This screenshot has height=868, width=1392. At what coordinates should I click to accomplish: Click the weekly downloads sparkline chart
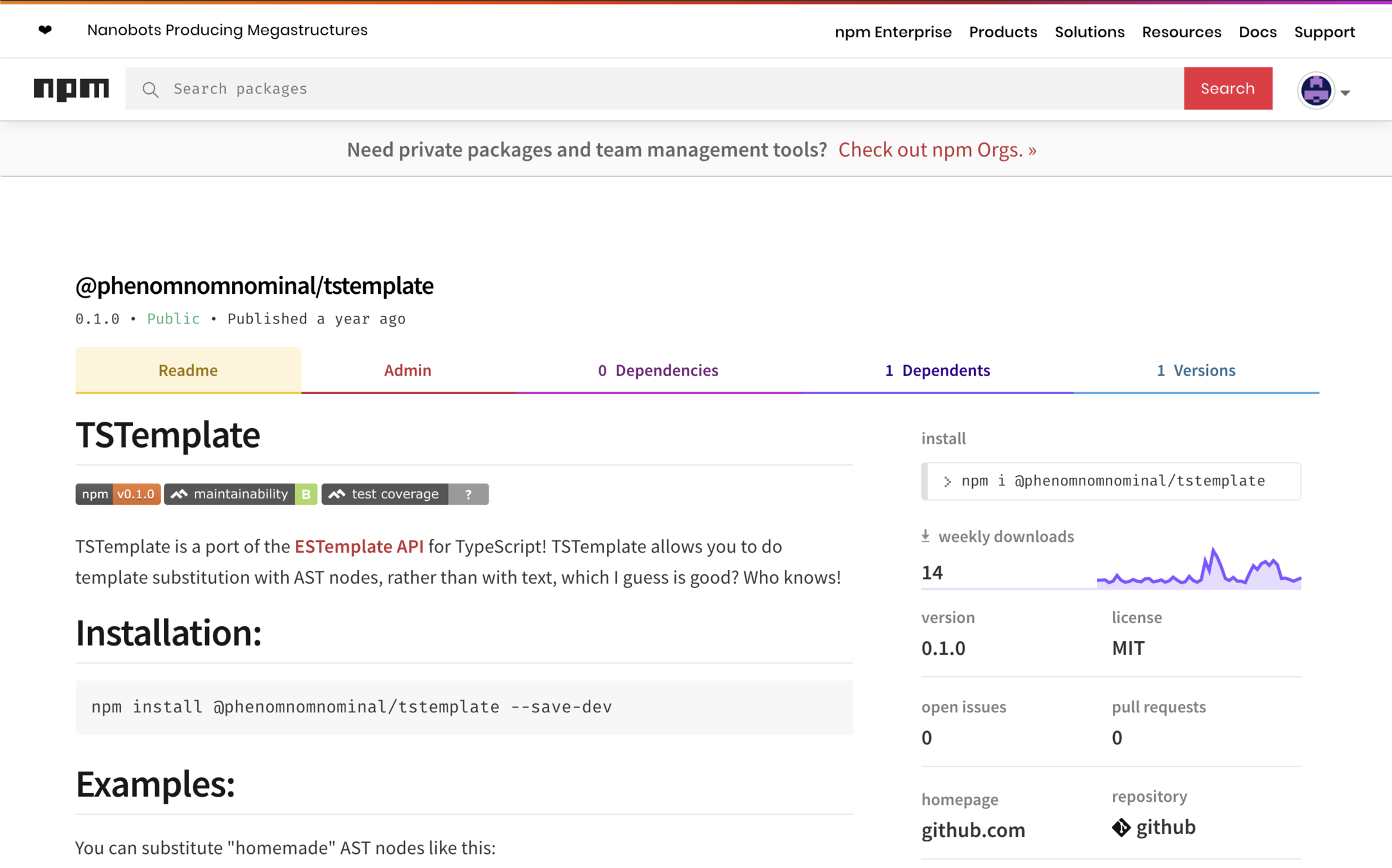click(x=1198, y=568)
